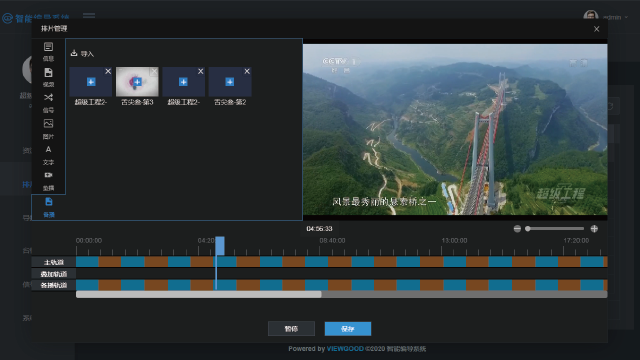Click the admin avatar in the header
Viewport: 640px width, 360px height.
591,16
